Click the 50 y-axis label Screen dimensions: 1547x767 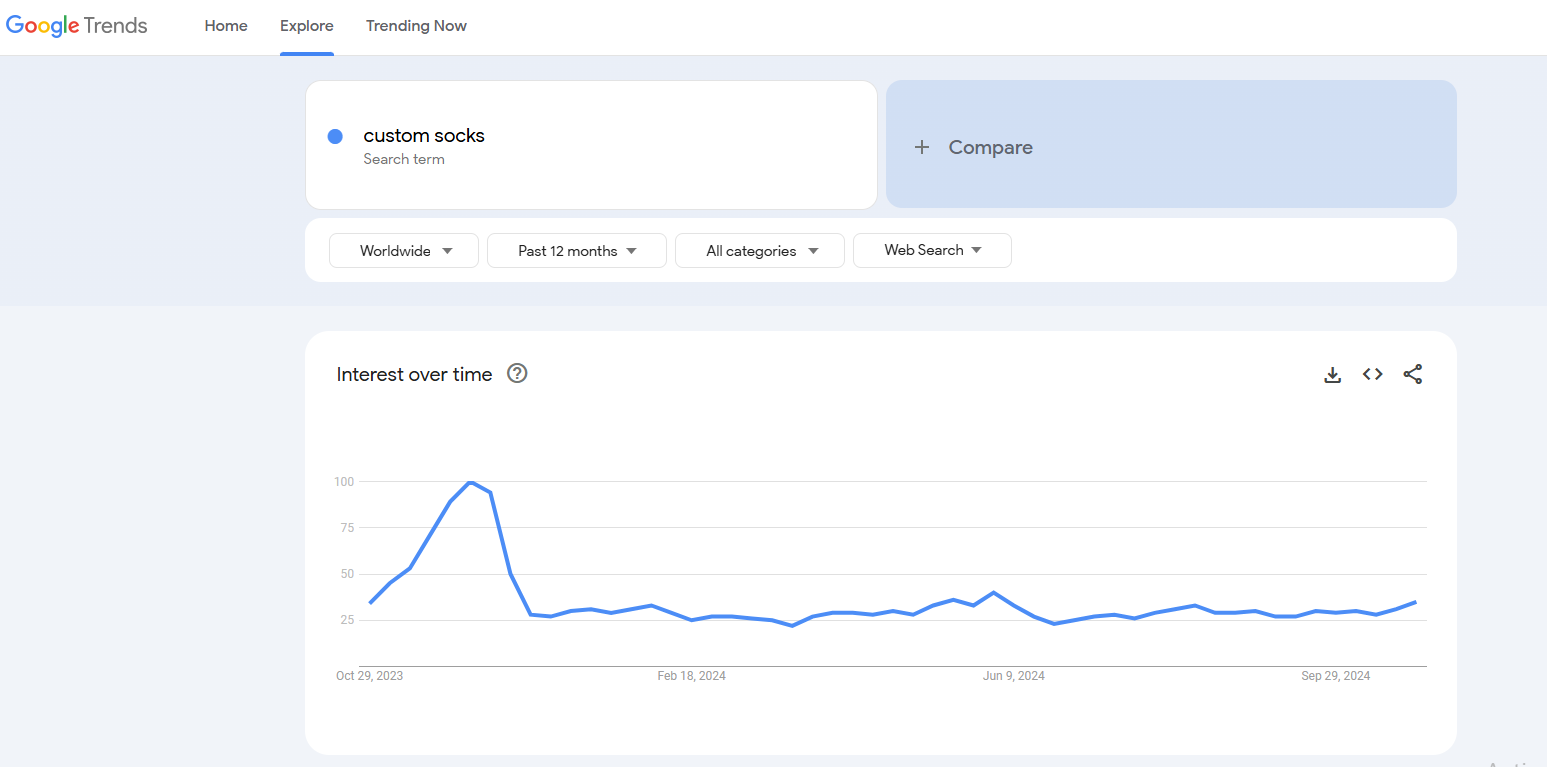pos(347,574)
